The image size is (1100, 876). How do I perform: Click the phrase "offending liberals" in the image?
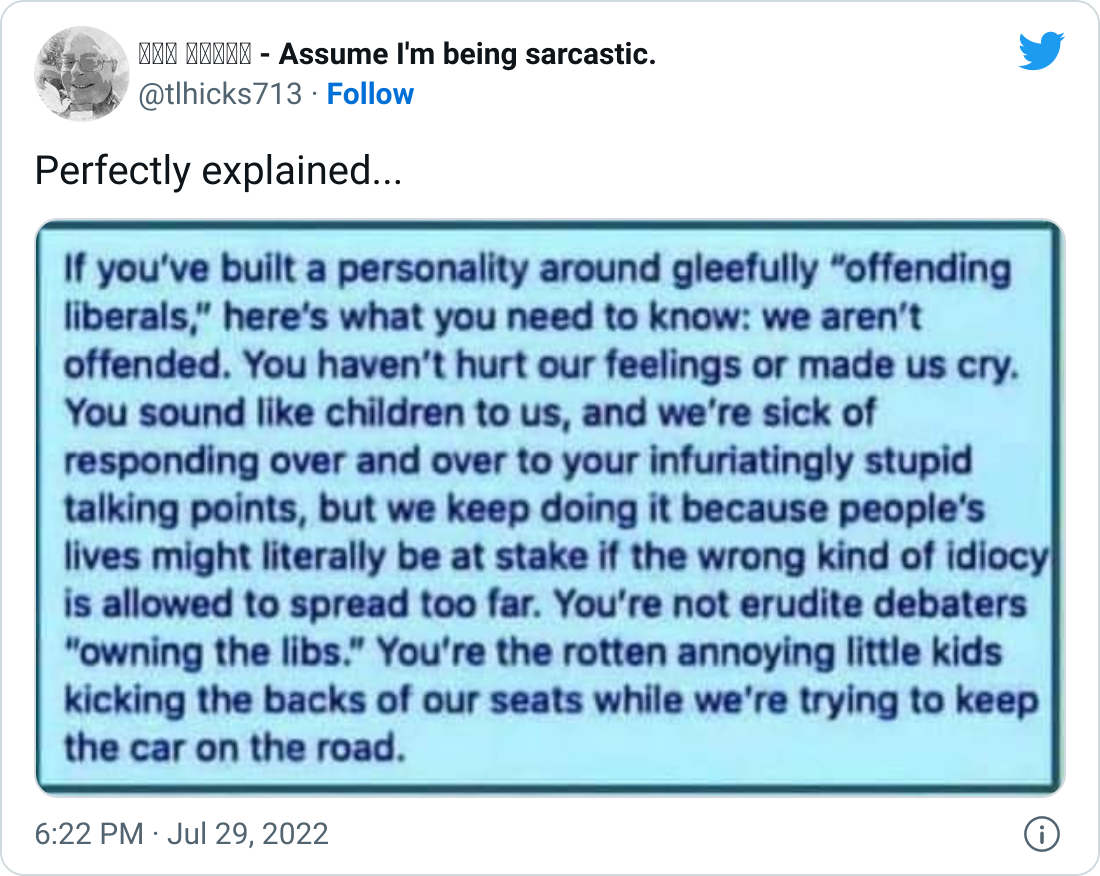coord(538,293)
